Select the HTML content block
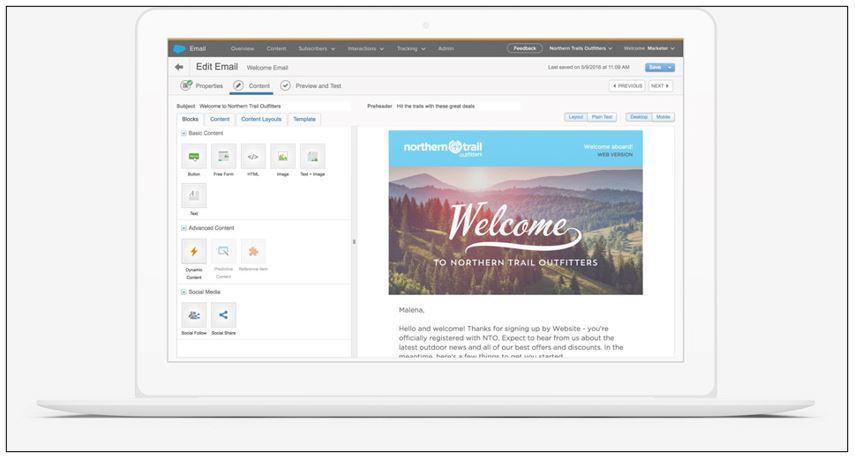This screenshot has height=459, width=855. click(x=253, y=156)
